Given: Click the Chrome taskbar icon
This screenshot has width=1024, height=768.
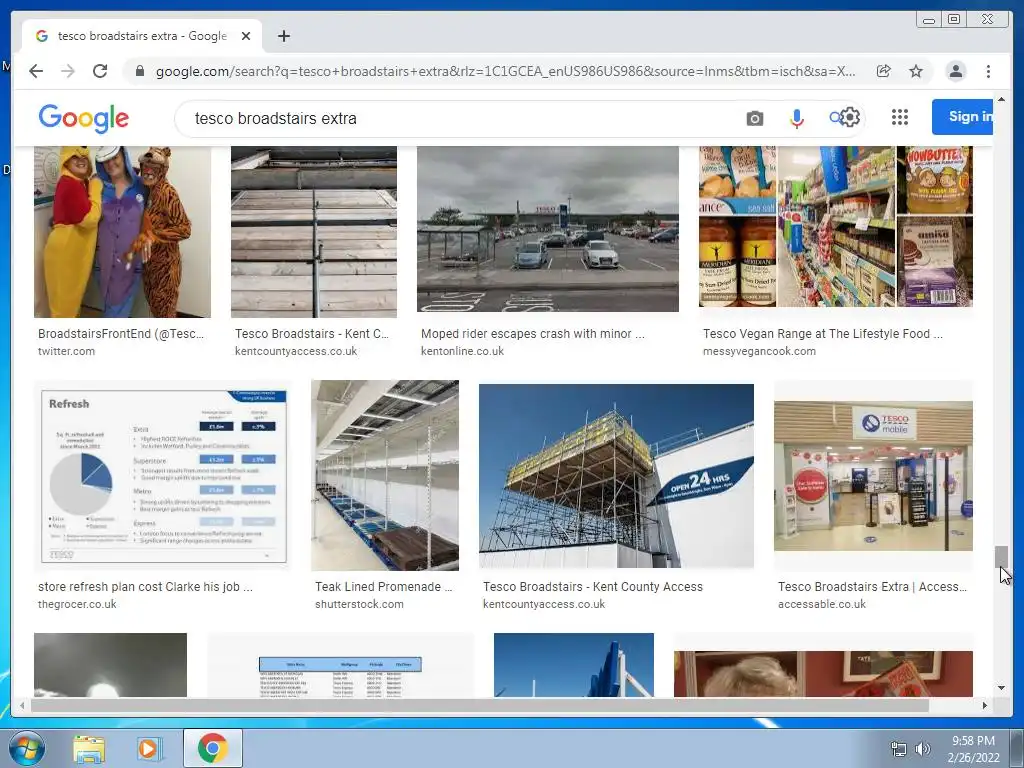Looking at the screenshot, I should click(x=212, y=748).
